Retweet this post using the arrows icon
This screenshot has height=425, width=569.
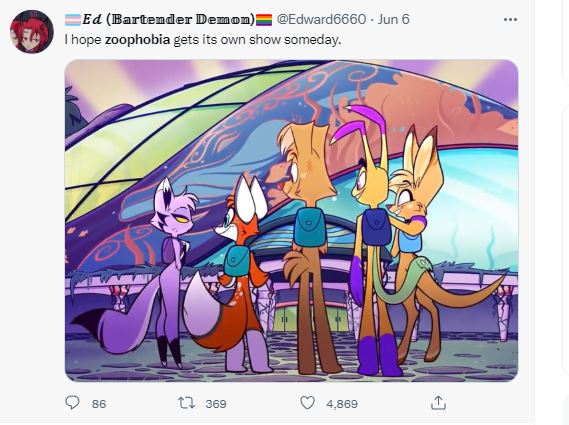pos(187,403)
